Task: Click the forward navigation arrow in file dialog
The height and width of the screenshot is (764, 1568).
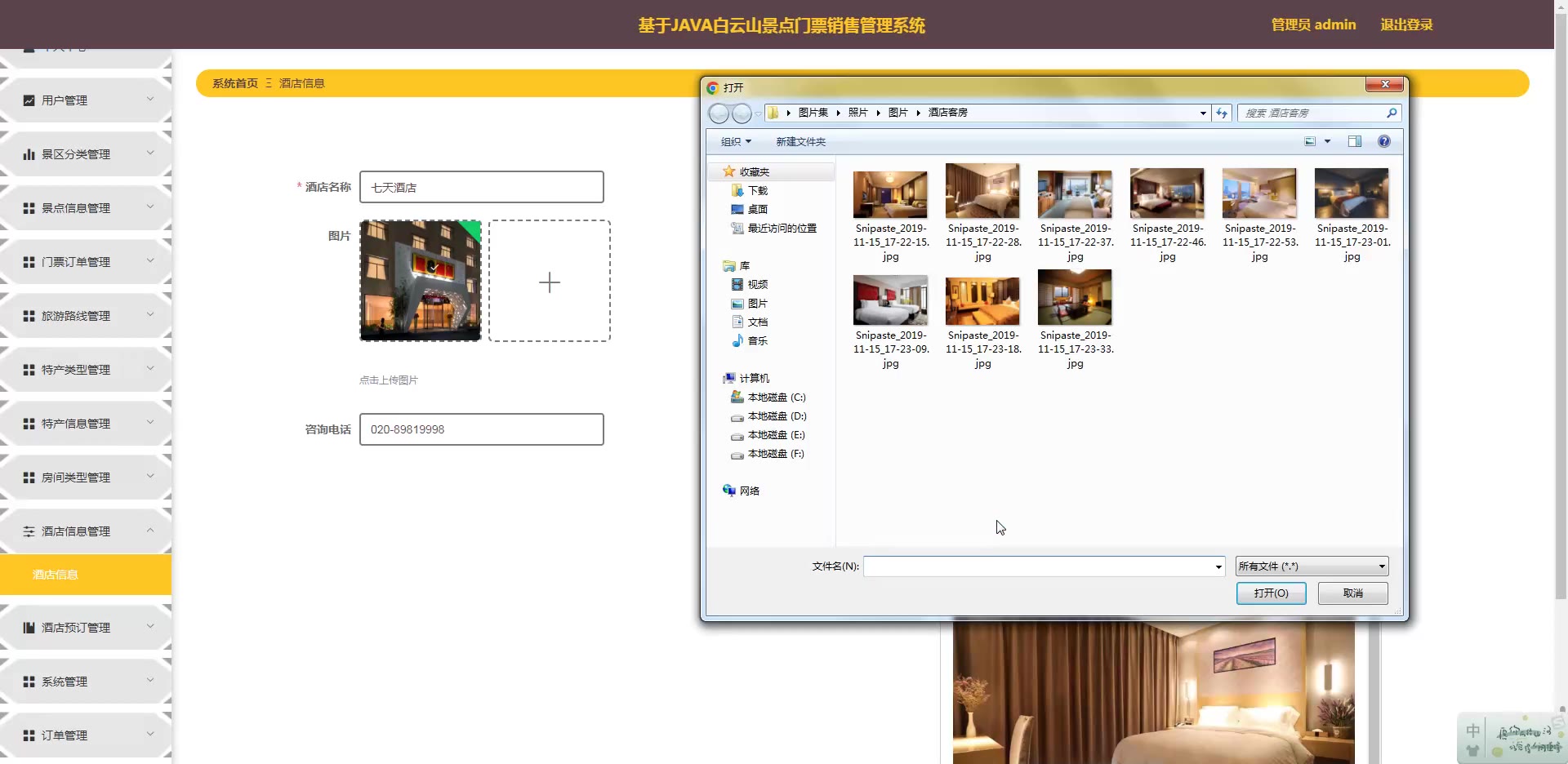Action: (x=742, y=113)
